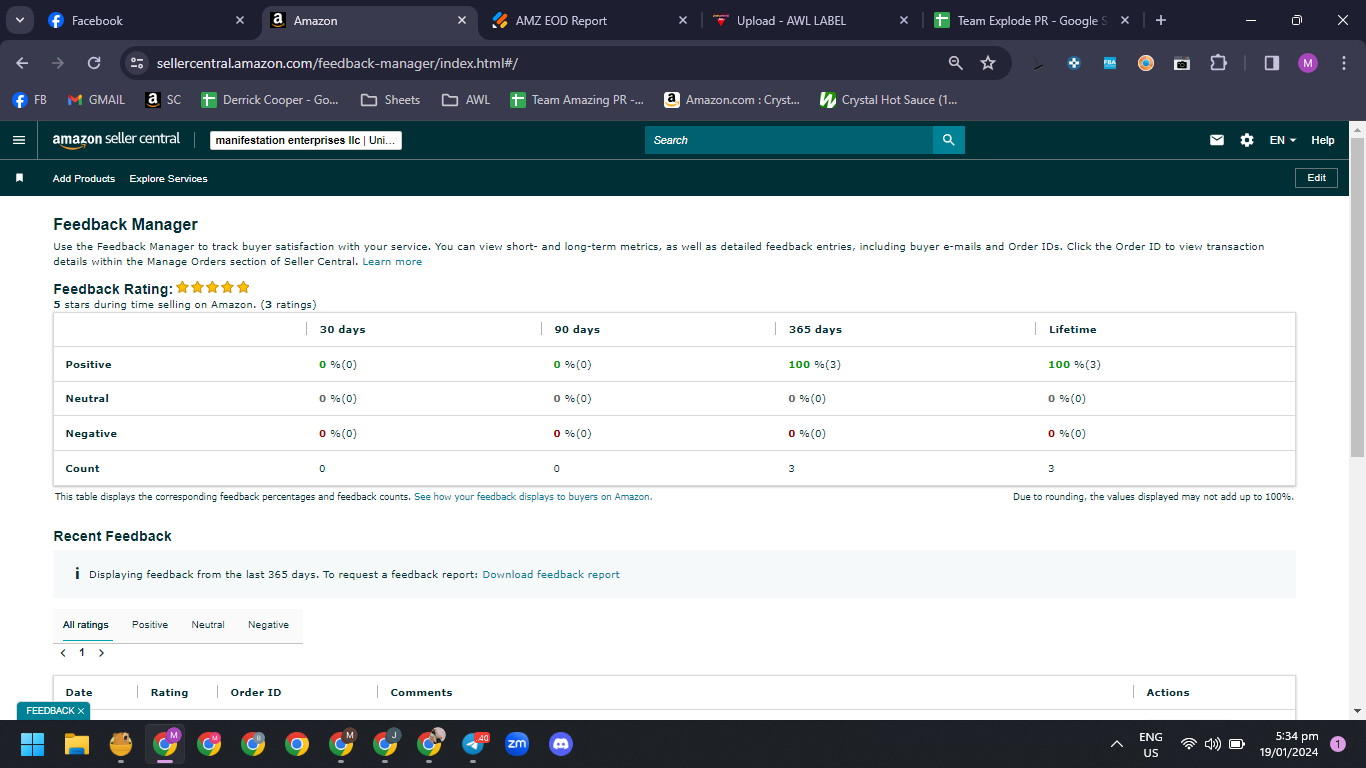Image resolution: width=1366 pixels, height=768 pixels.
Task: Open a new browser tab
Action: pyautogui.click(x=1160, y=21)
